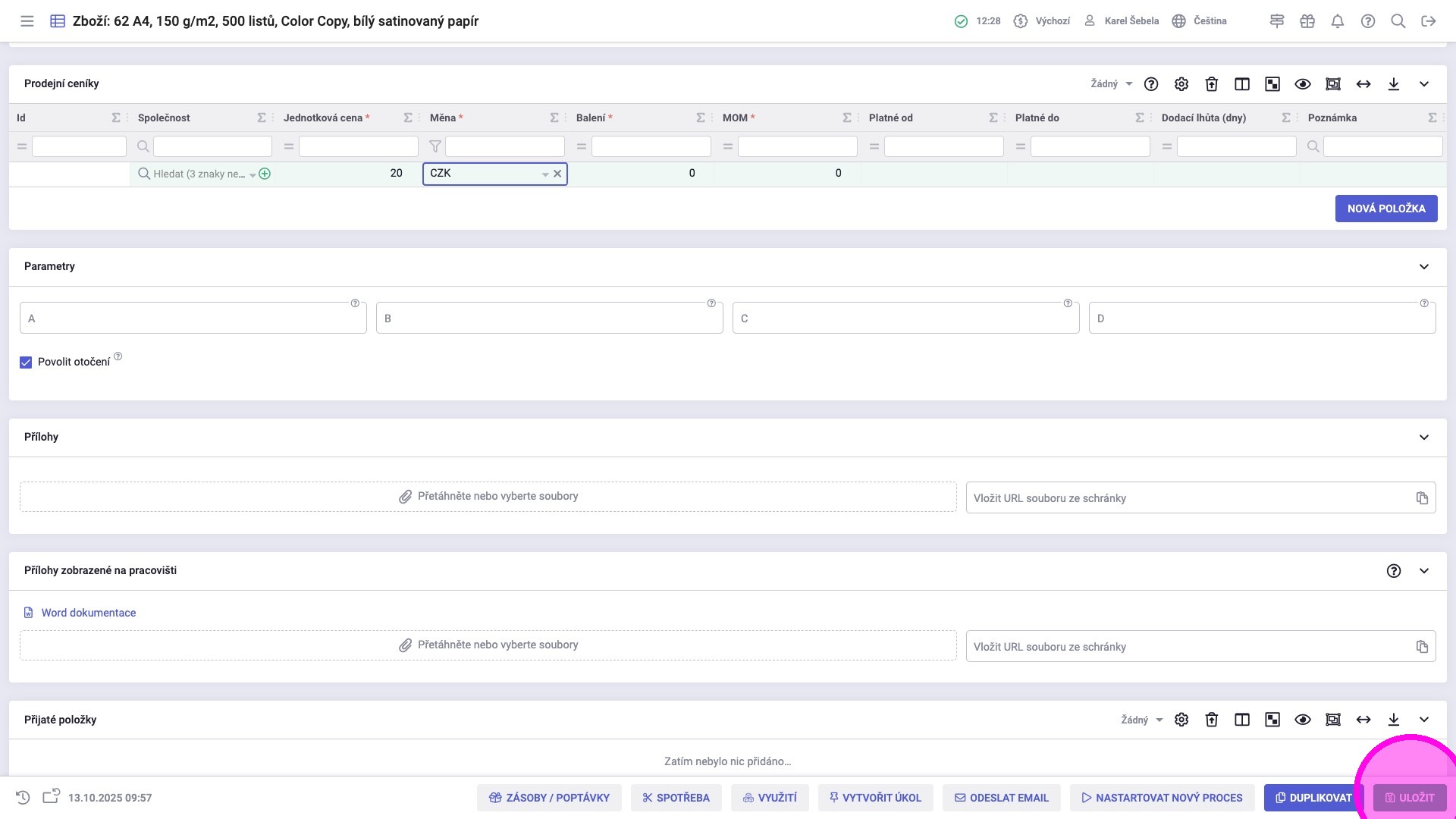
Task: Open help icon in Přílohy zobrazené na pracovišti
Action: tap(1394, 571)
